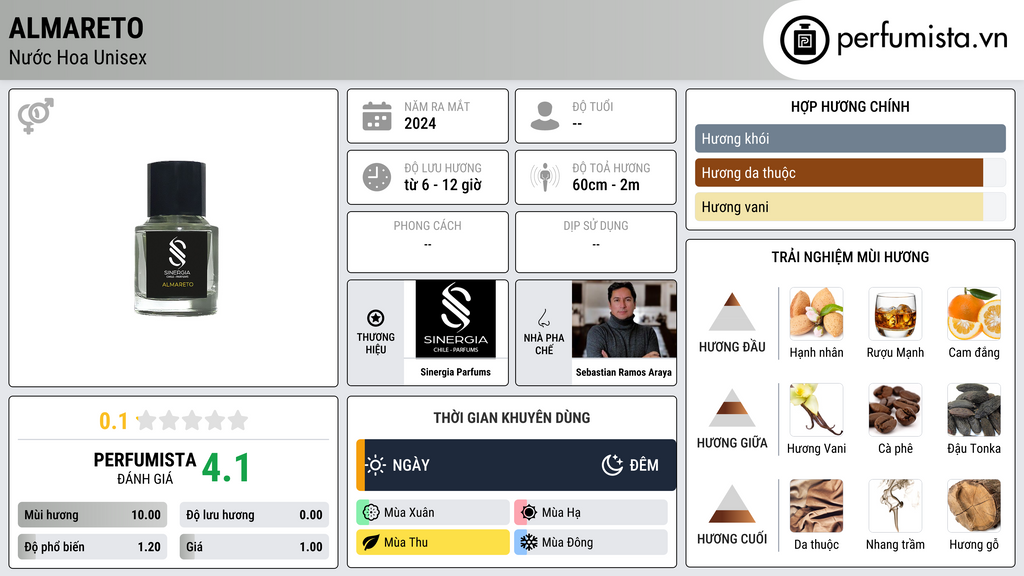
Task: Click the ALMARETO title
Action: click(76, 29)
